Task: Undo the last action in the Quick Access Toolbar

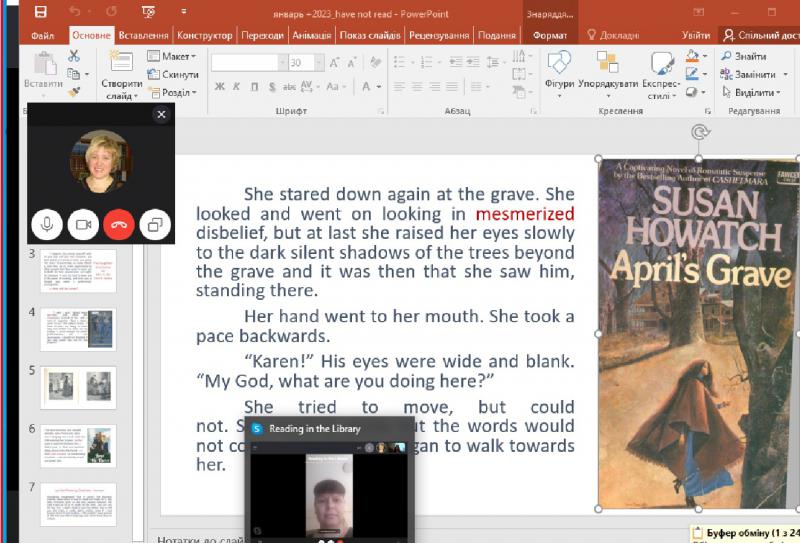Action: (x=74, y=11)
